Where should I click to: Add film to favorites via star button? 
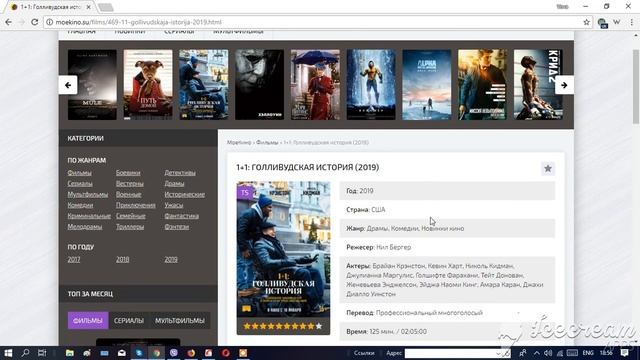click(x=548, y=168)
